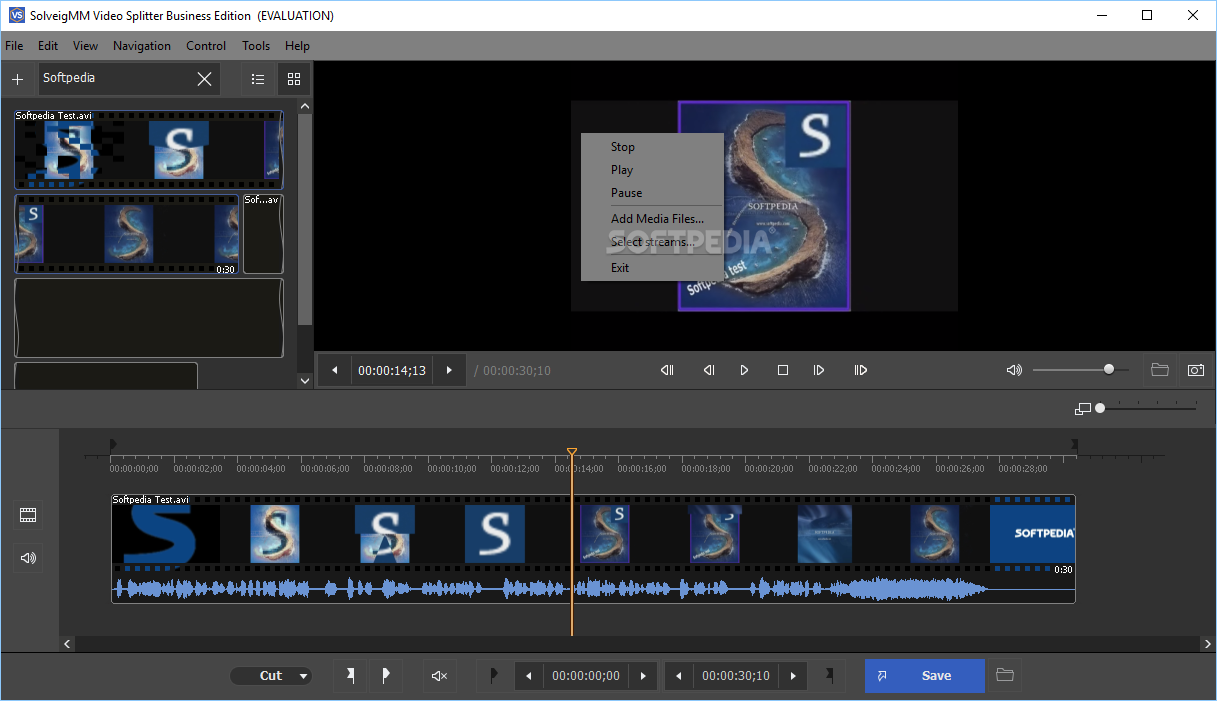This screenshot has width=1217, height=701.
Task: Add a left marker flag
Action: click(x=350, y=676)
